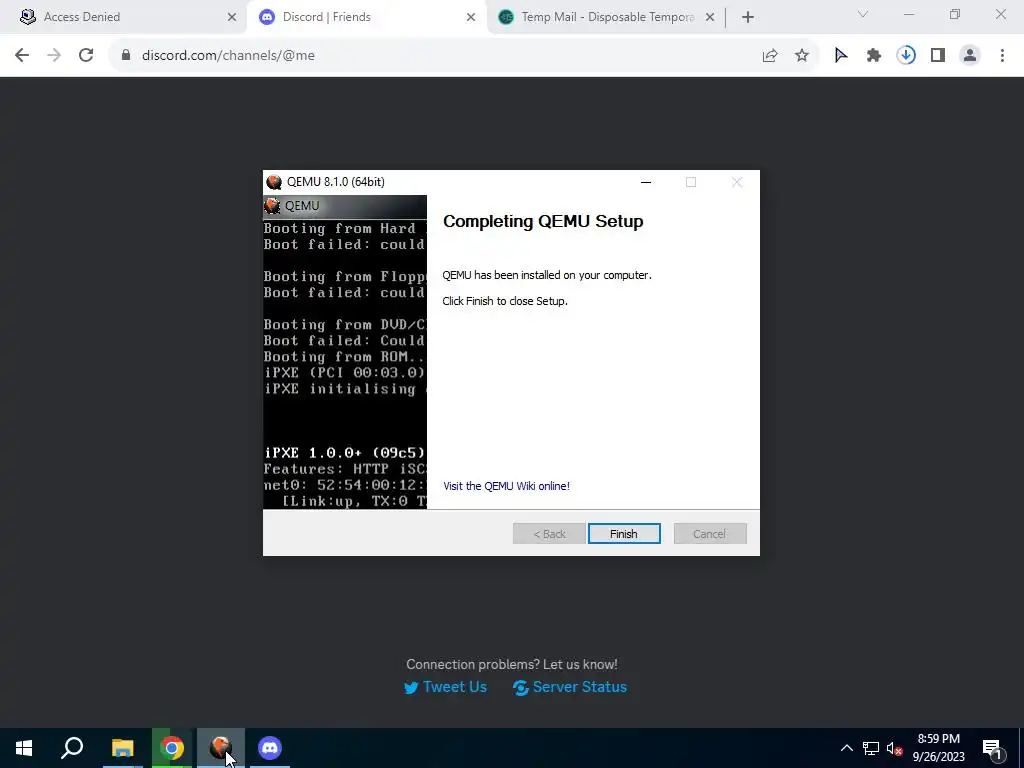Click Finish in the QEMU setup
1024x768 pixels.
tap(624, 534)
